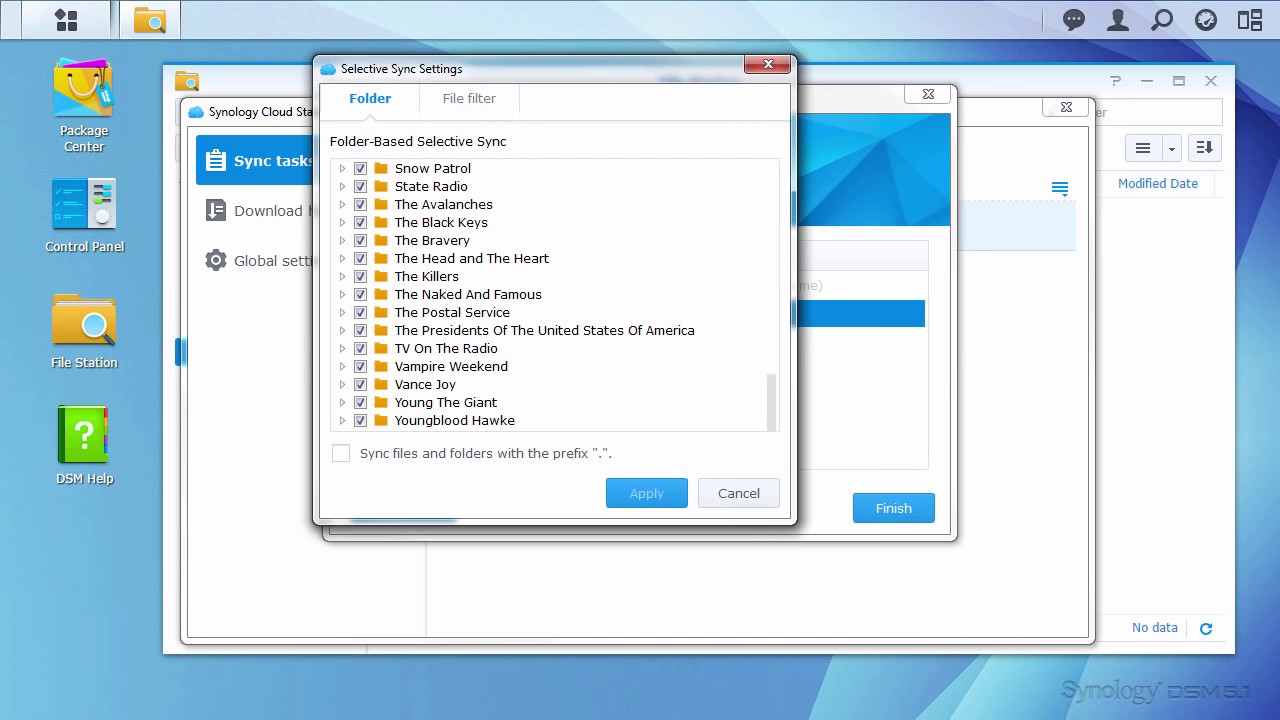Uncheck The Killers checkbox
This screenshot has width=1280, height=720.
pyautogui.click(x=360, y=276)
